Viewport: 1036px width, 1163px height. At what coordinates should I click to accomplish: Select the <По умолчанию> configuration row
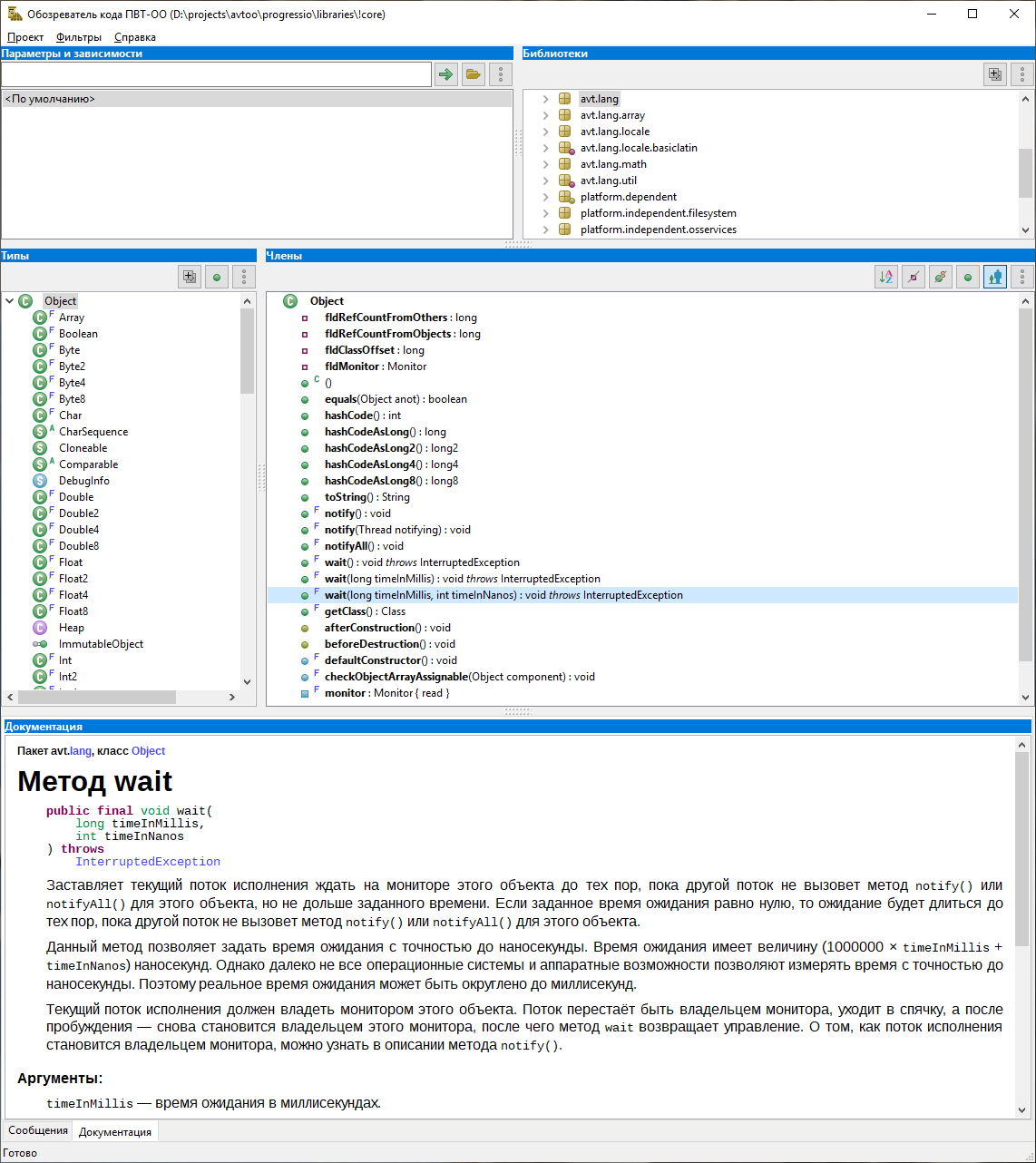(x=257, y=99)
